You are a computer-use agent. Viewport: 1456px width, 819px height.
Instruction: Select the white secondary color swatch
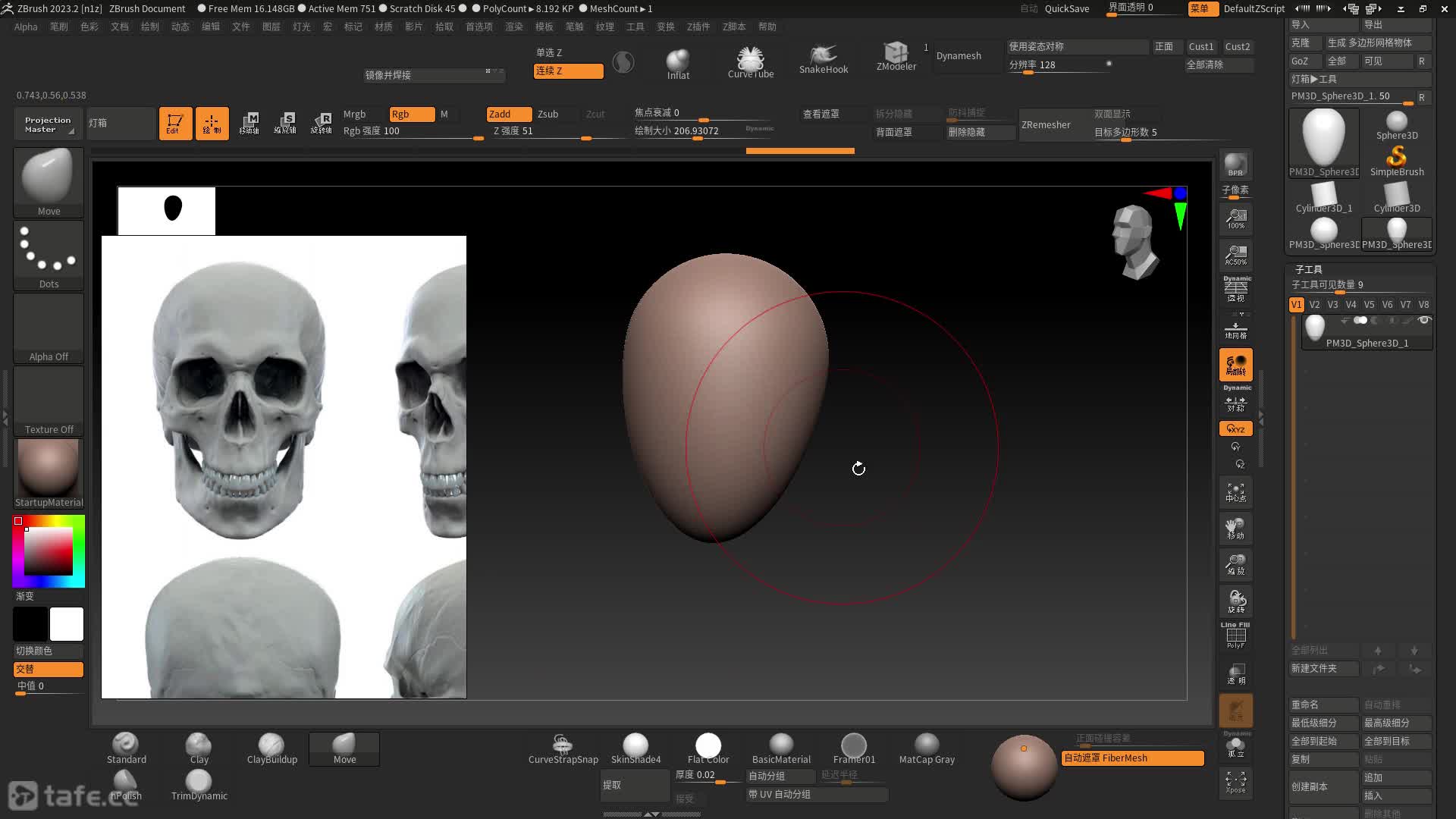(67, 624)
